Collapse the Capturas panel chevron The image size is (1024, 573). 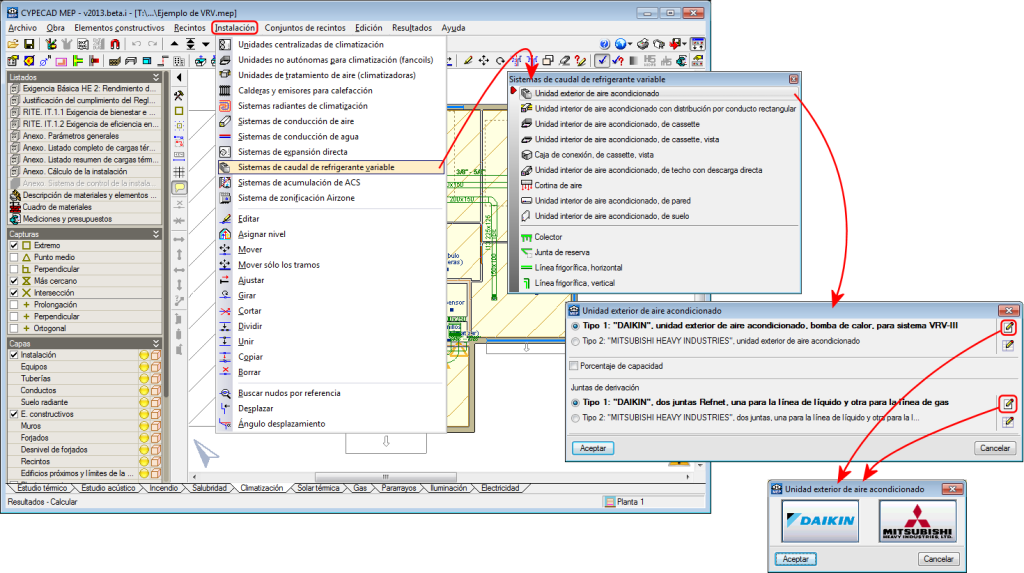click(x=155, y=234)
